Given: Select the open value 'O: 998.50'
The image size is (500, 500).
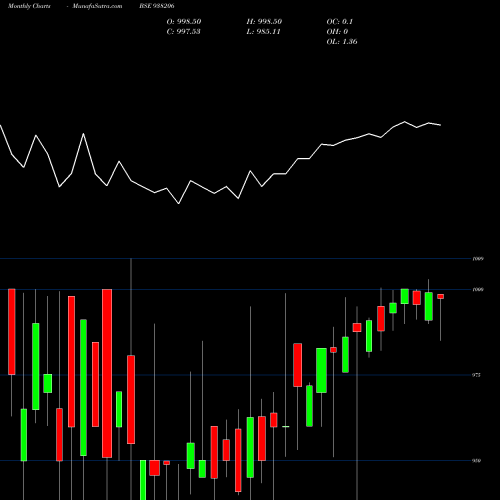Looking at the screenshot, I should pyautogui.click(x=184, y=22).
